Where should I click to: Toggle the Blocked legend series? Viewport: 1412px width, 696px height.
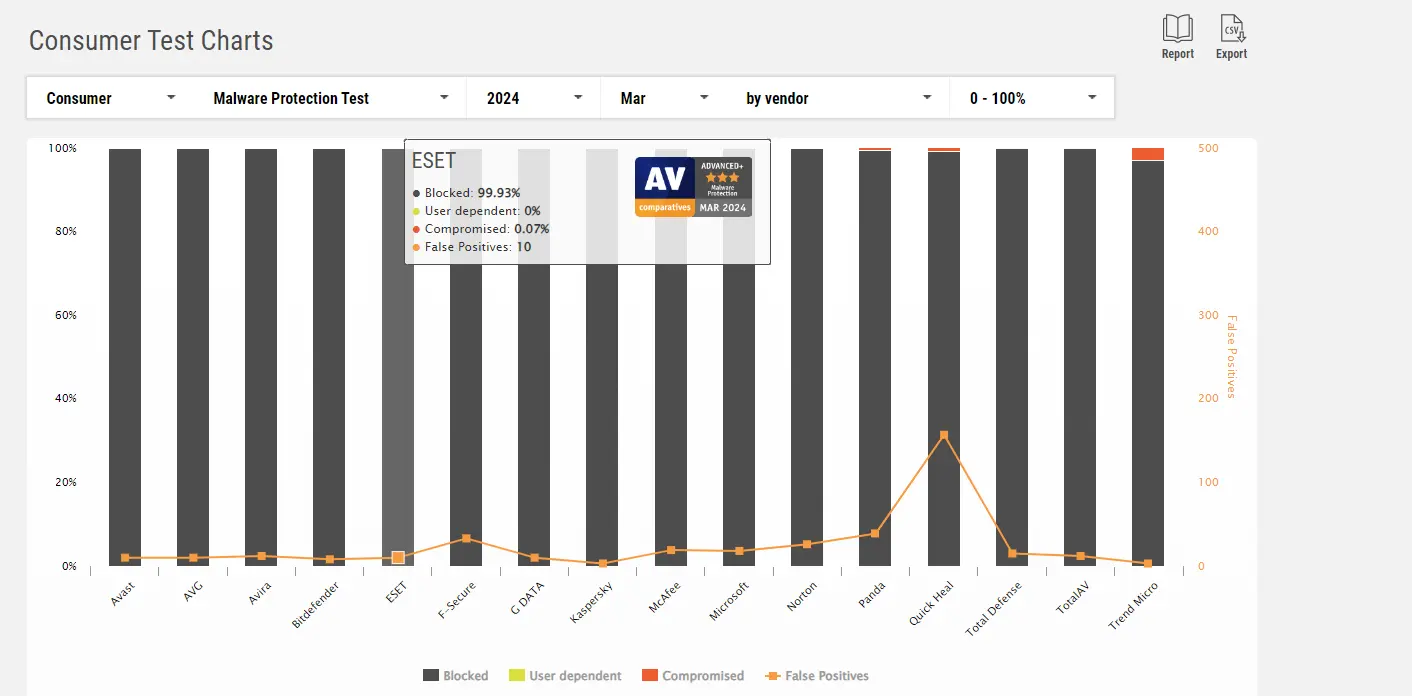coord(455,676)
